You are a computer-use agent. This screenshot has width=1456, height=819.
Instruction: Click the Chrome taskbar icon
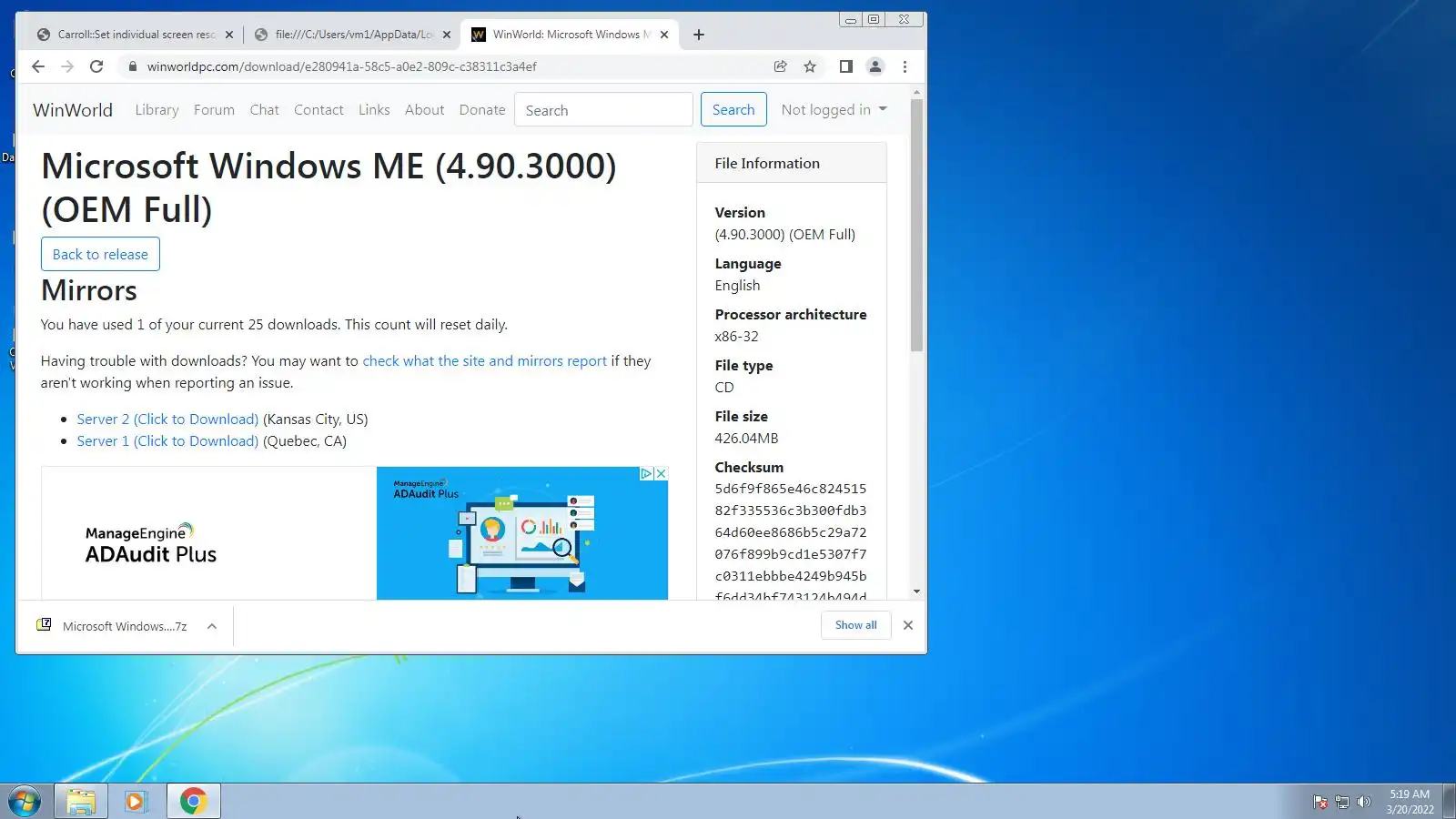coord(193,802)
